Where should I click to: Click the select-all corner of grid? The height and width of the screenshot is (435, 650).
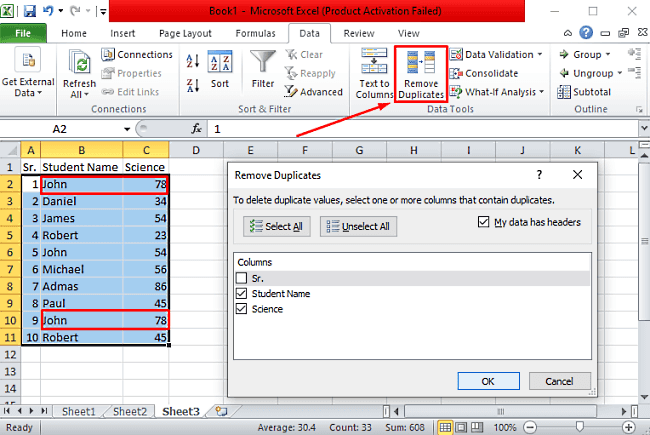pos(11,150)
